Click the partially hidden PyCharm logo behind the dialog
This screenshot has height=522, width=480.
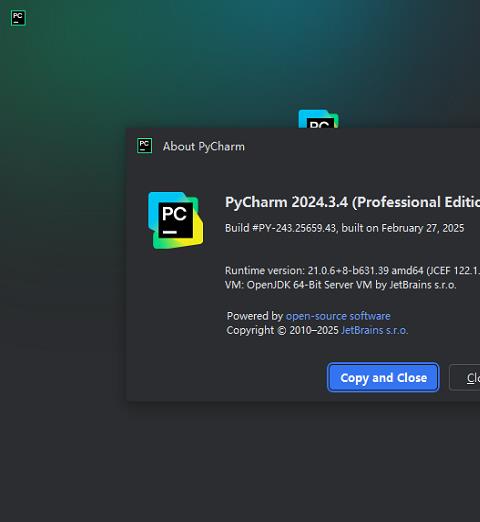point(318,119)
